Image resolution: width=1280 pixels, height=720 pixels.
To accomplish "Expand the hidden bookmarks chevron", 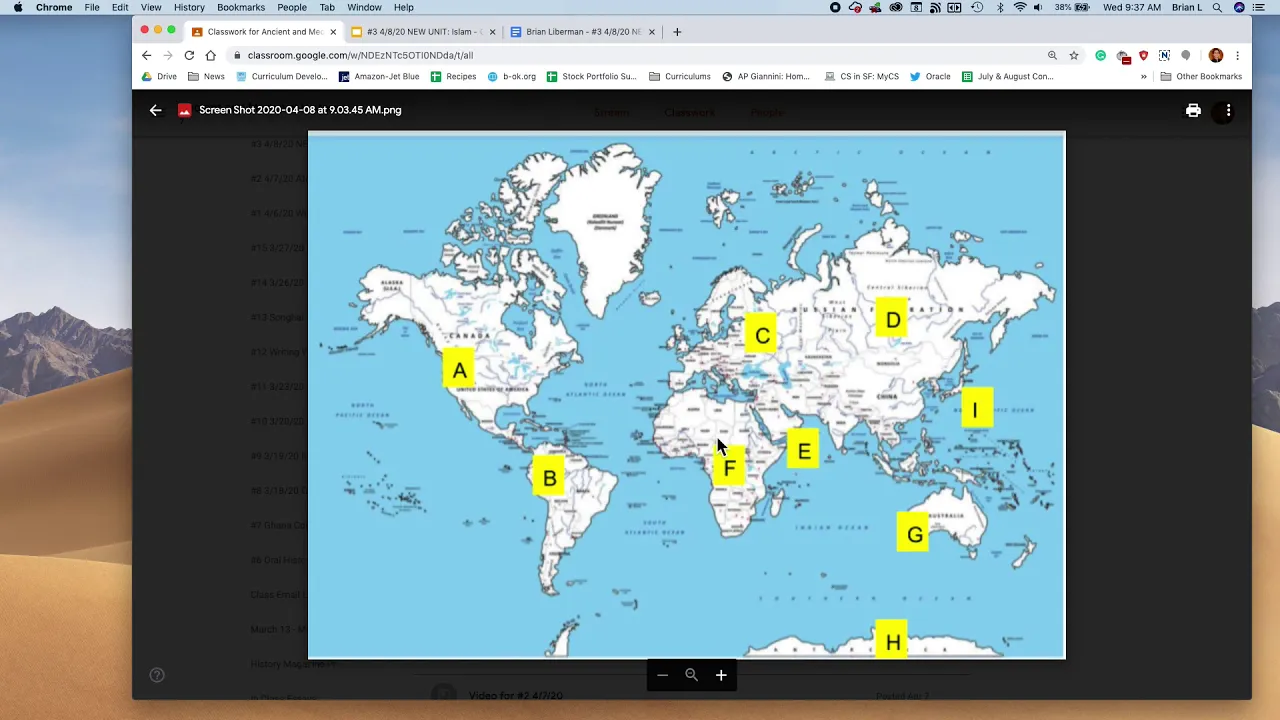I will 1144,76.
